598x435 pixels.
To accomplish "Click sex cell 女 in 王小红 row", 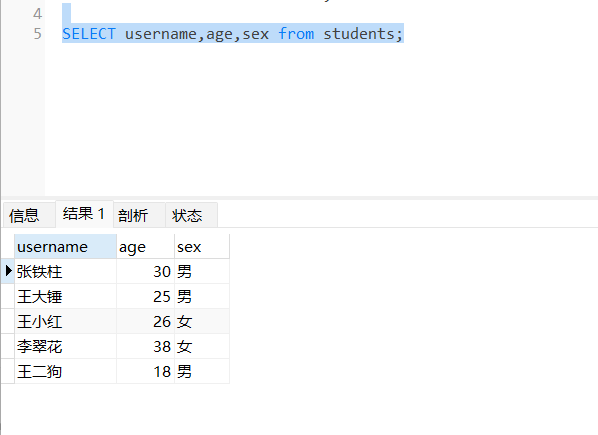I will coord(202,321).
